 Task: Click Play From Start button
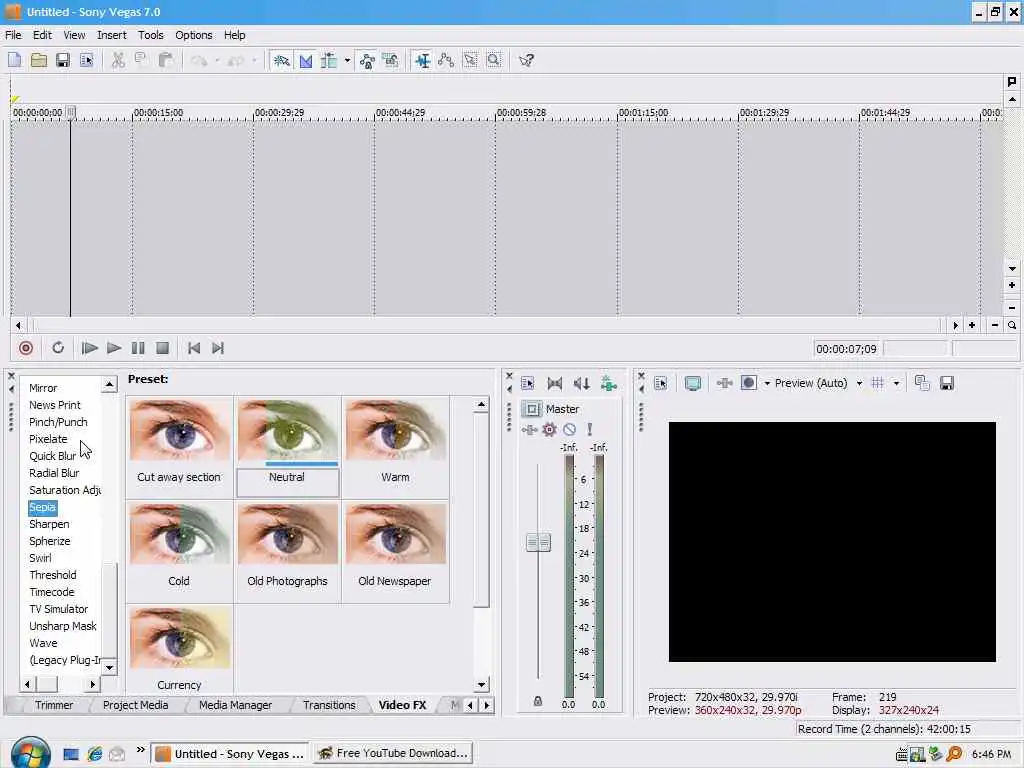tap(89, 348)
